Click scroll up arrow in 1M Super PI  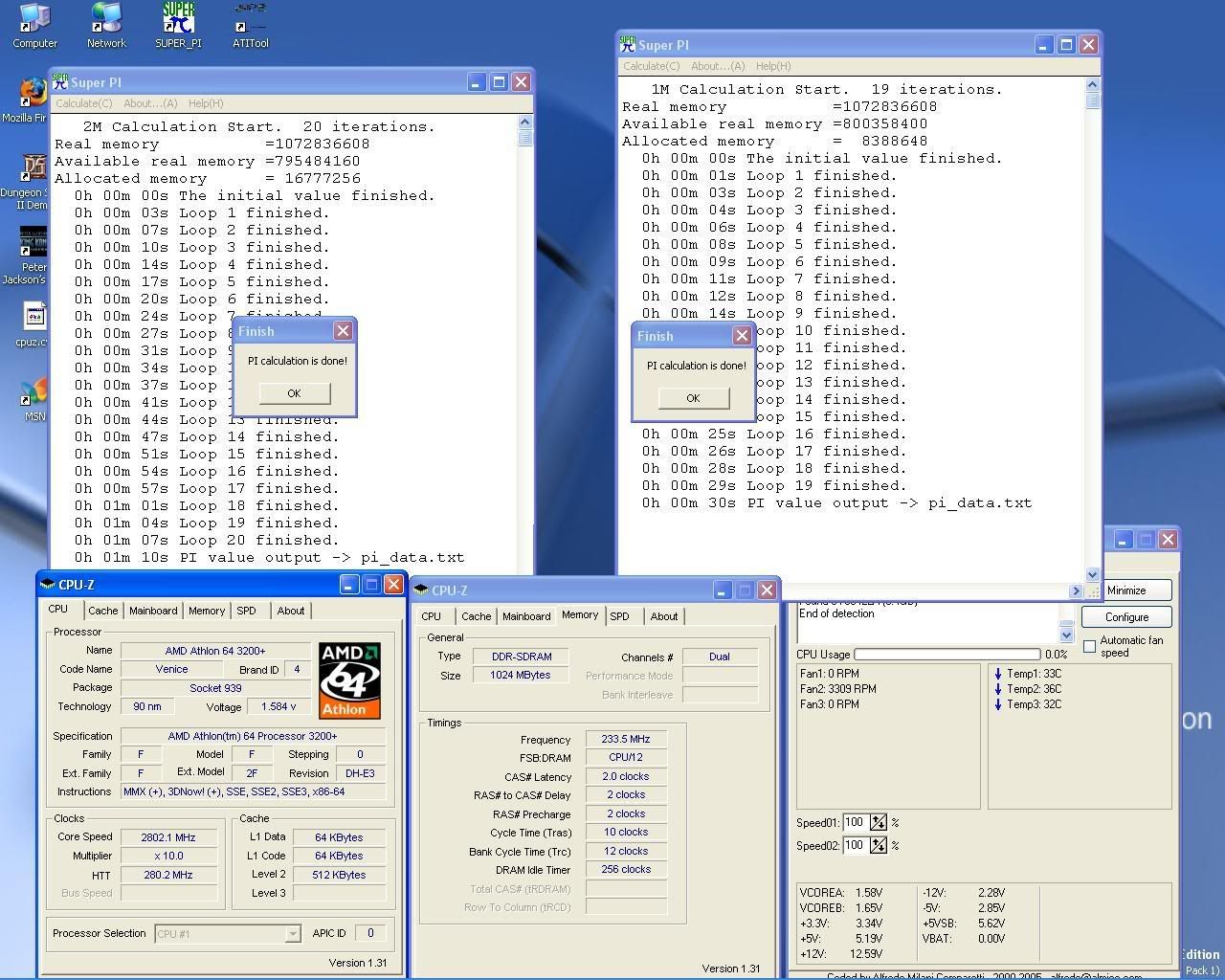click(x=1092, y=85)
